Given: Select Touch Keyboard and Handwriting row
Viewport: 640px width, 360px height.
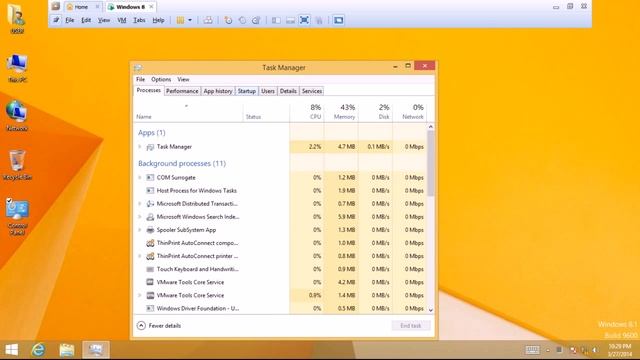Looking at the screenshot, I should tap(280, 269).
